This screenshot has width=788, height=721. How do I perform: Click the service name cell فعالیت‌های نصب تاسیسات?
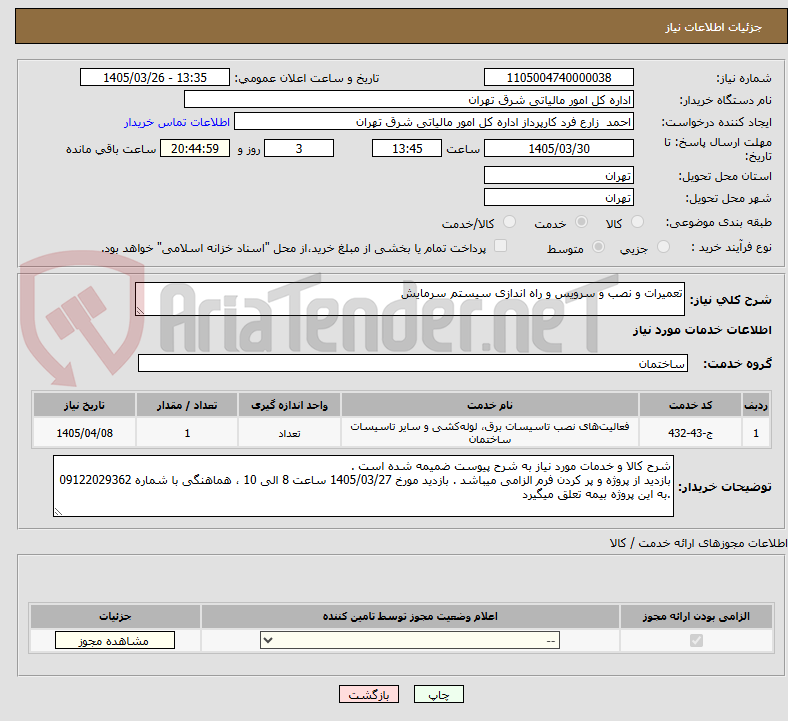[x=489, y=433]
